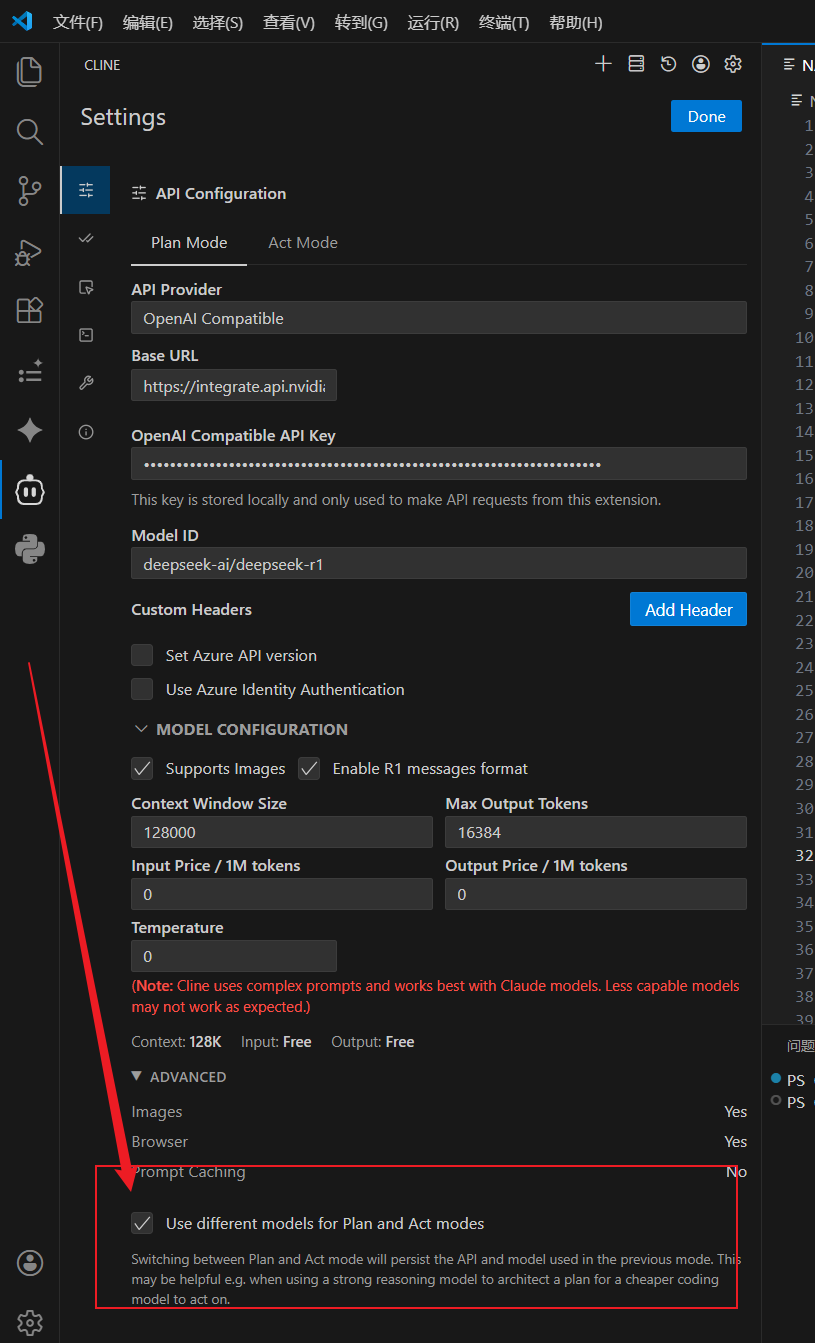Open the MCP servers panel
Screen dimensions: 815x1343
point(635,63)
